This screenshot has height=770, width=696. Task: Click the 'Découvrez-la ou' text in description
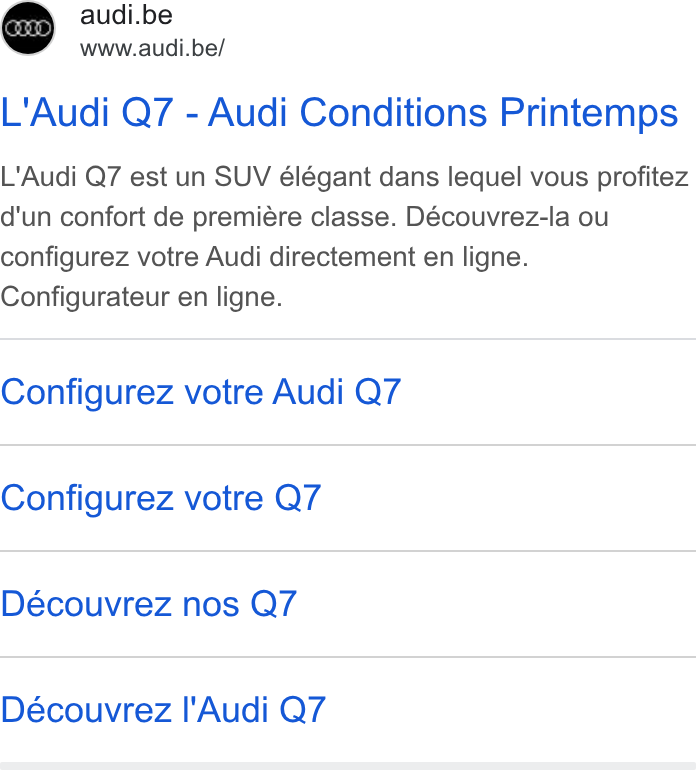[x=507, y=217]
